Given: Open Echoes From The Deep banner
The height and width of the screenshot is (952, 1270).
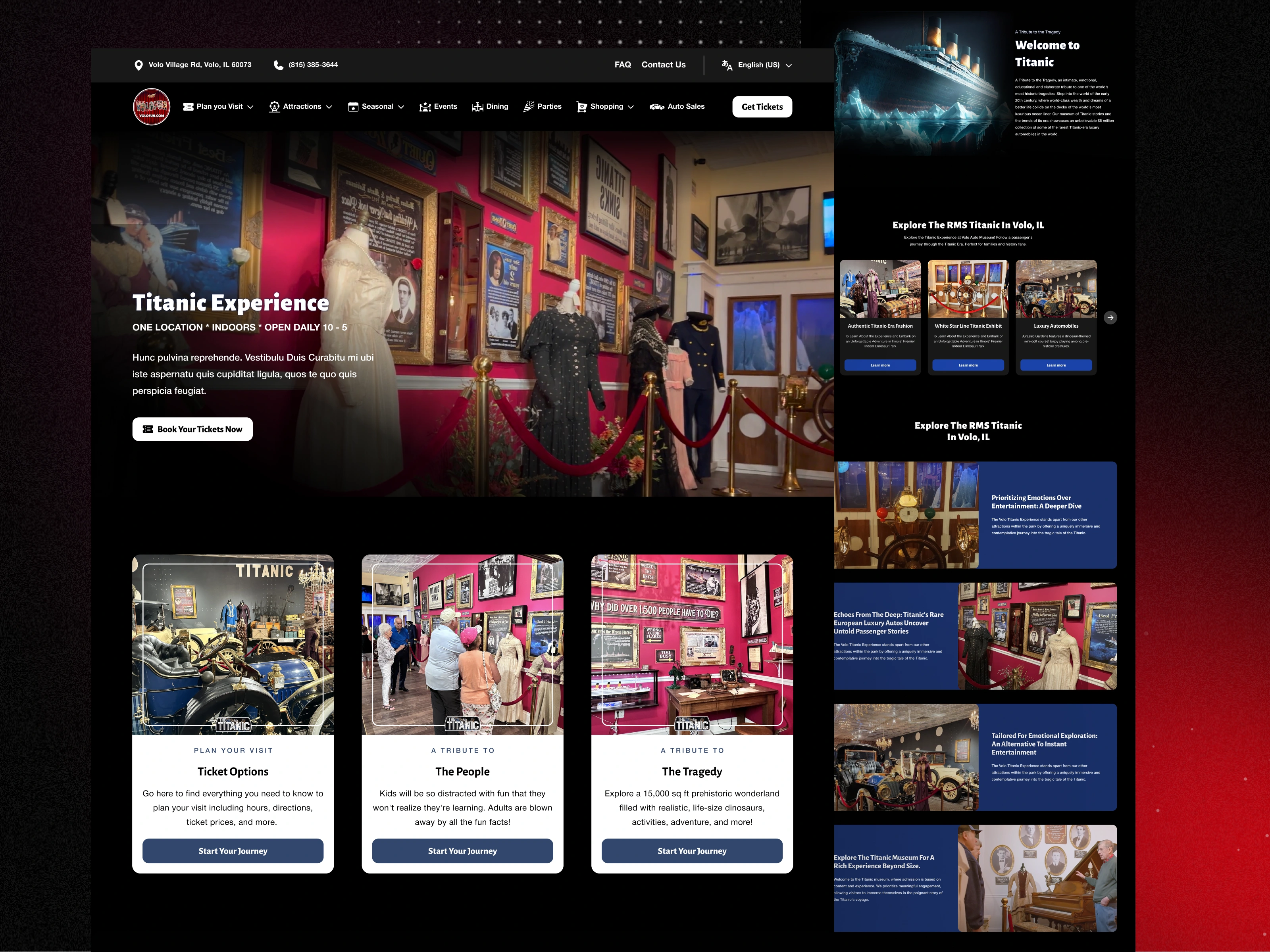Looking at the screenshot, I should (x=976, y=636).
